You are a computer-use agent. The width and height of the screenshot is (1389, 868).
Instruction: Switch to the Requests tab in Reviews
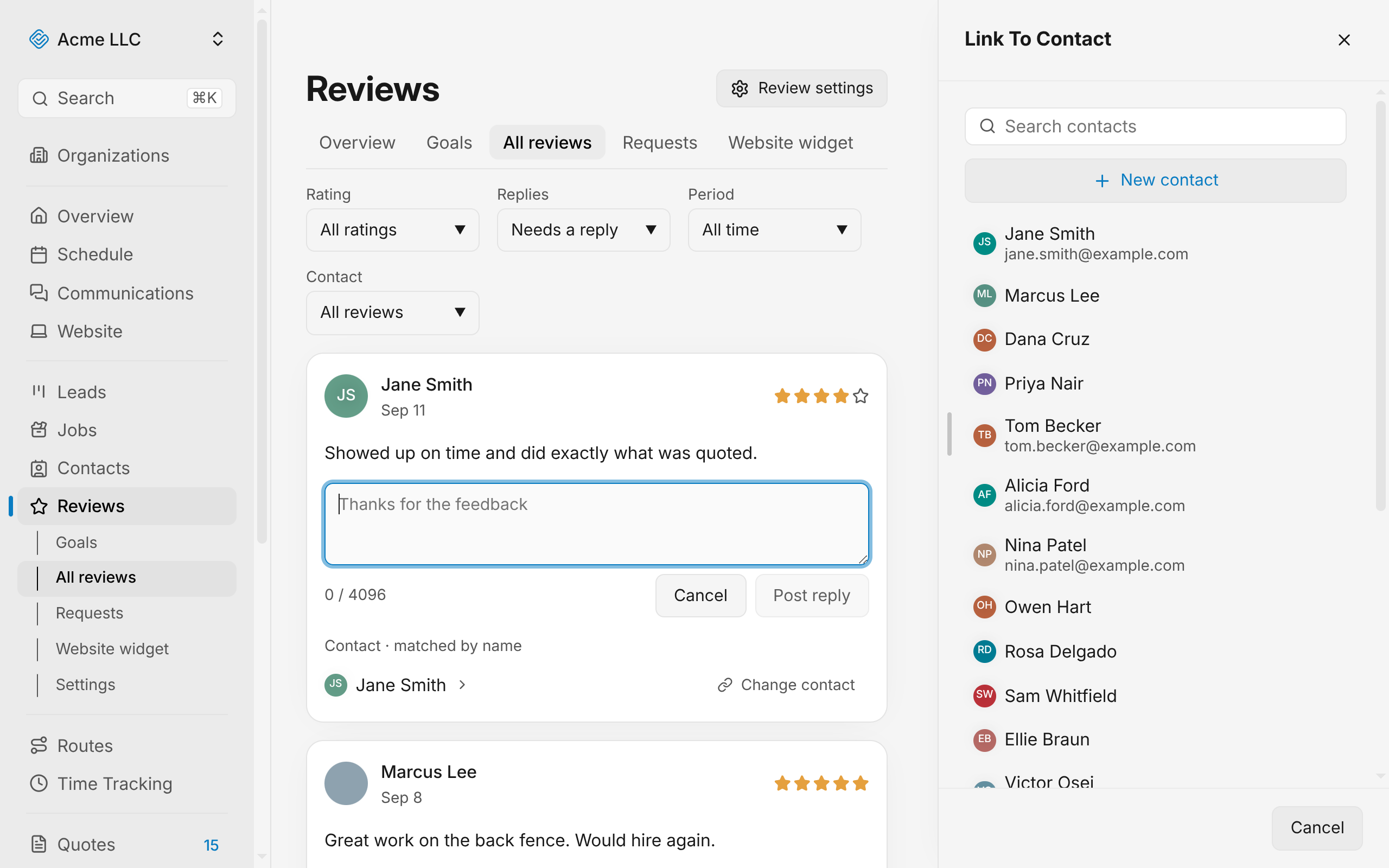pyautogui.click(x=659, y=142)
